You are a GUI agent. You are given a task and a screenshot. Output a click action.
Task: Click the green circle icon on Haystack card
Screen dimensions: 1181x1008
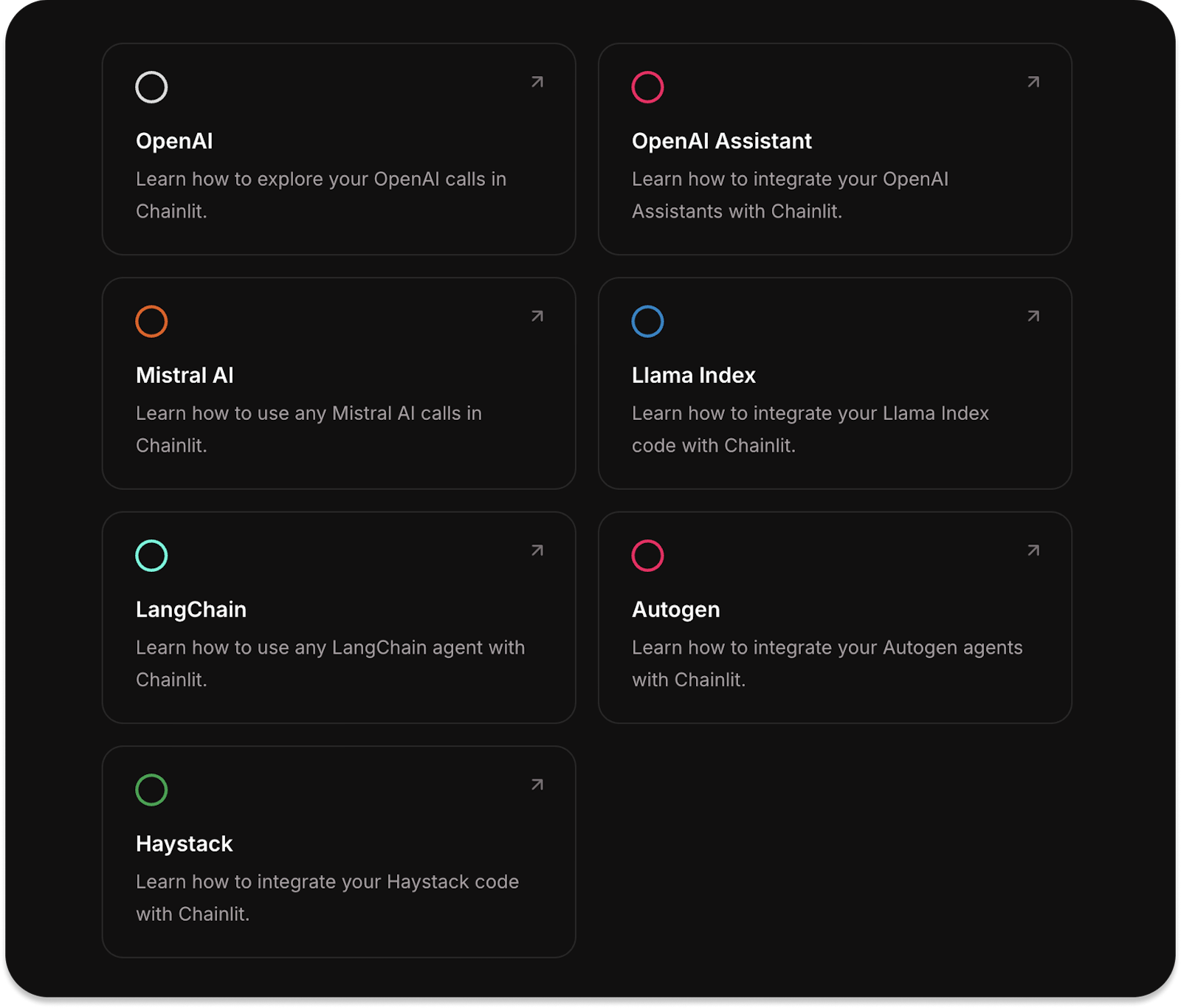click(x=151, y=790)
